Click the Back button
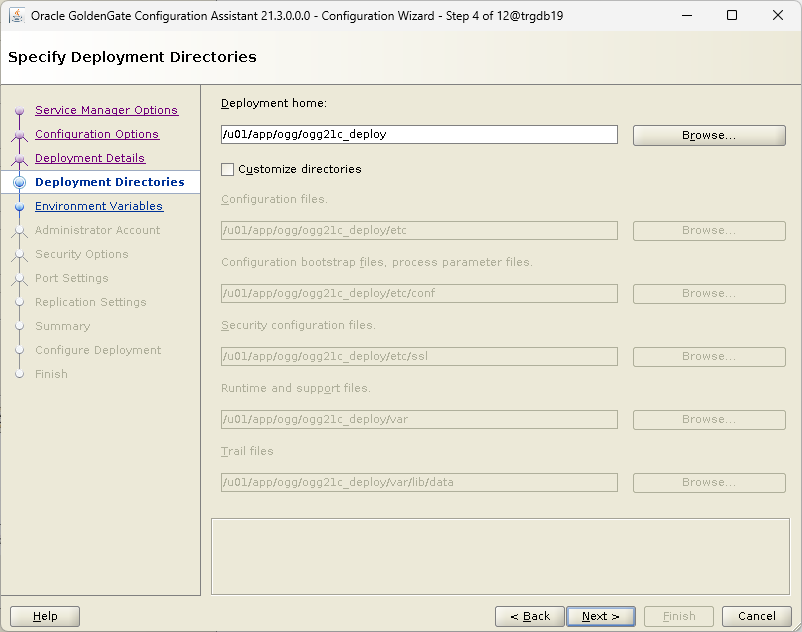Image resolution: width=802 pixels, height=632 pixels. [530, 616]
